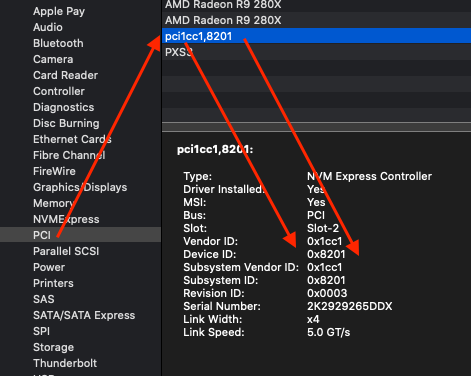The height and width of the screenshot is (376, 471).
Task: Open the Memory section
Action: pos(53,203)
